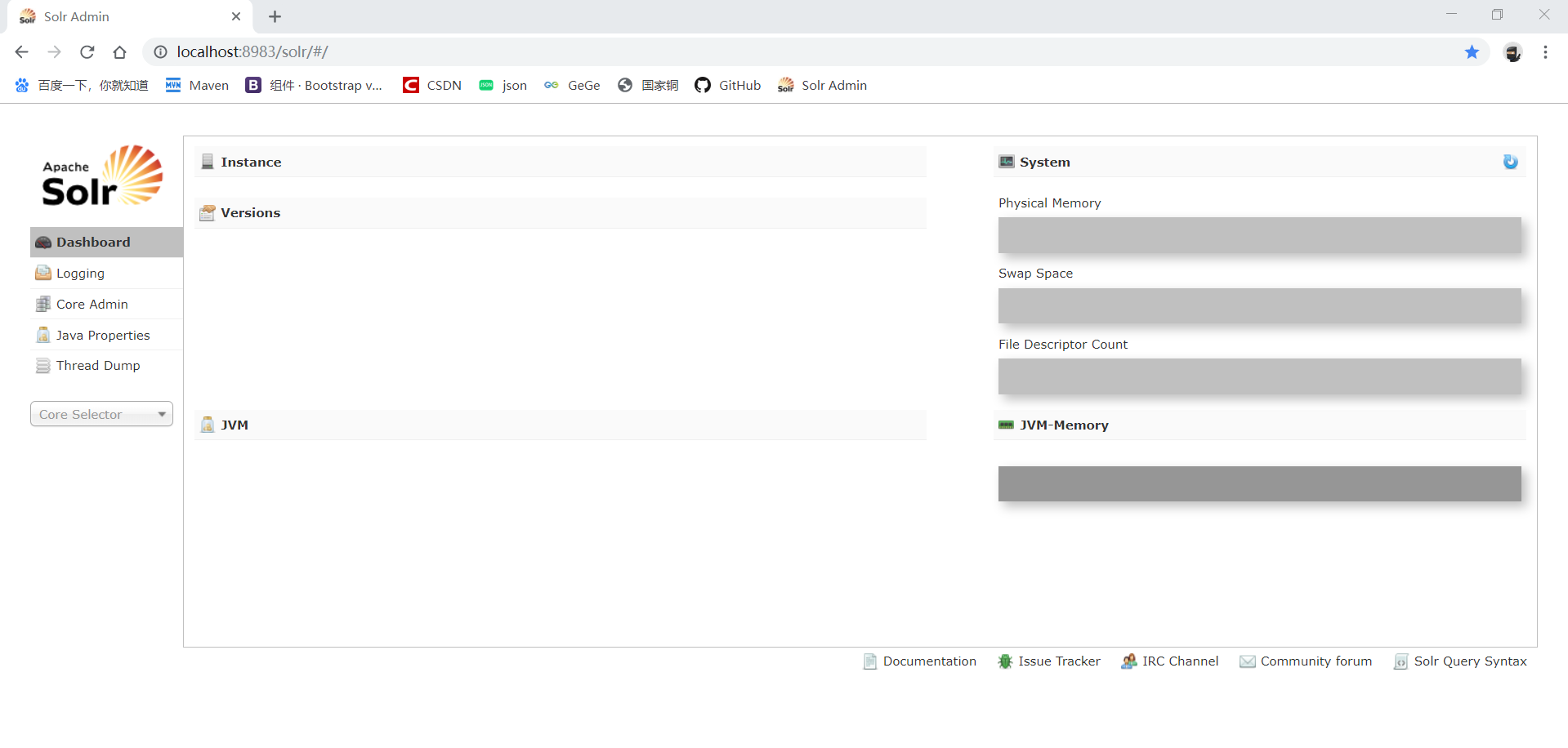Click the JVM-Memory chip icon
1568x748 pixels.
point(1007,425)
